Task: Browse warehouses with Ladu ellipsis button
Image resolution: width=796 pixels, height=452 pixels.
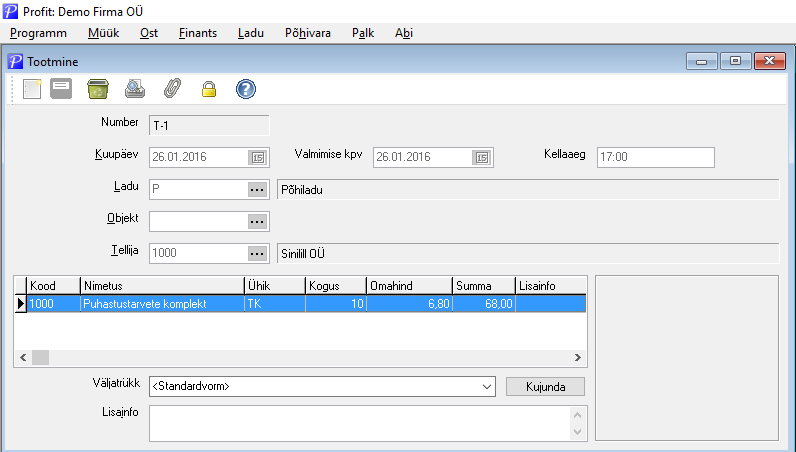Action: (257, 189)
